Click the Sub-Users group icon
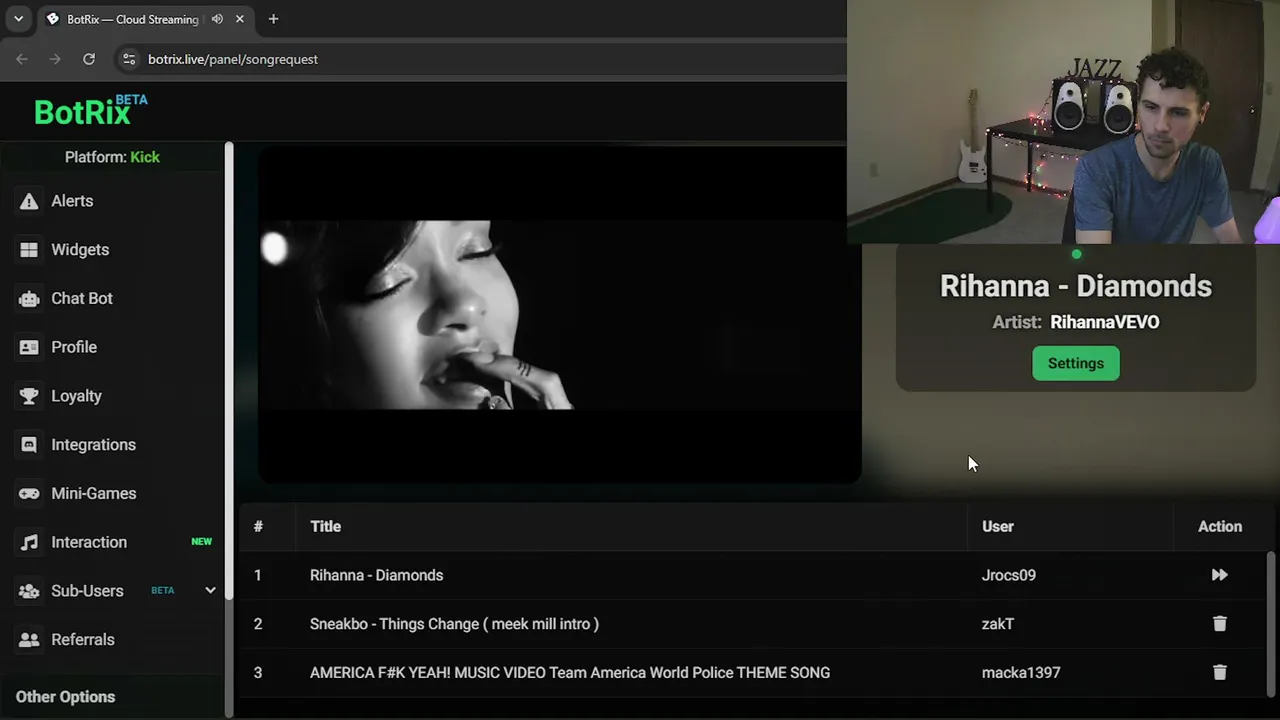1280x720 pixels. tap(29, 591)
